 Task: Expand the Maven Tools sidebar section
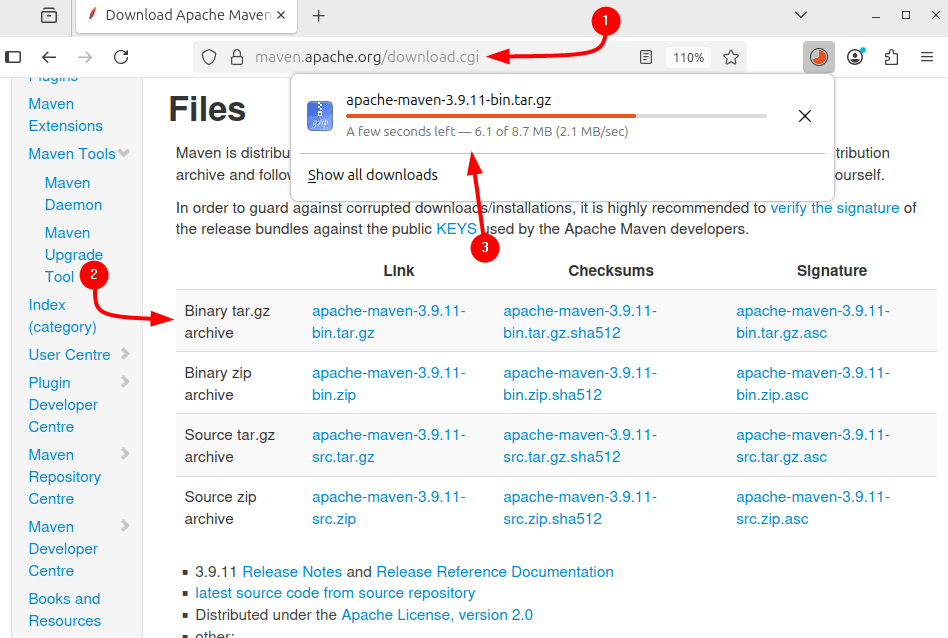tap(124, 153)
